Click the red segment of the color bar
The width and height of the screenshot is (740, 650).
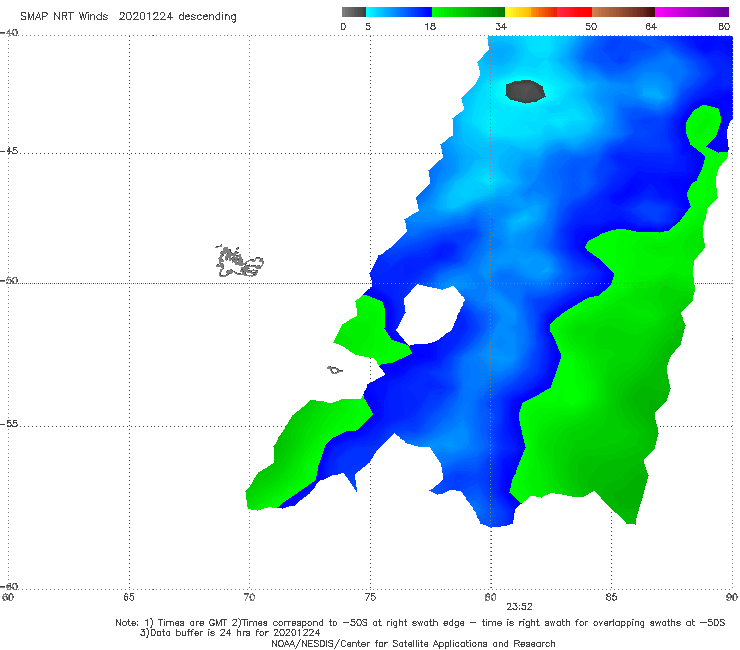[x=574, y=12]
